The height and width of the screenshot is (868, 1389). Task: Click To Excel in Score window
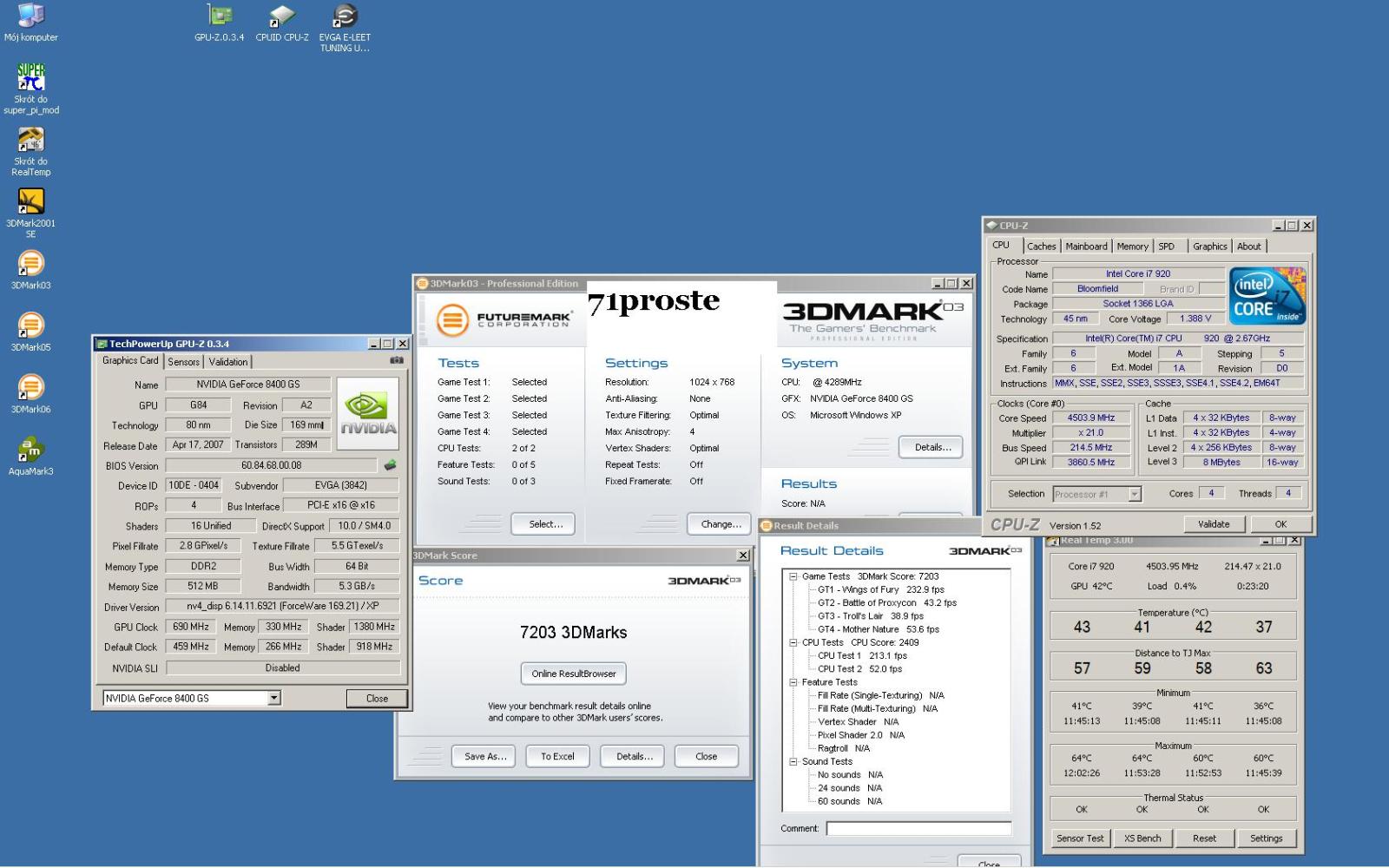tap(557, 756)
